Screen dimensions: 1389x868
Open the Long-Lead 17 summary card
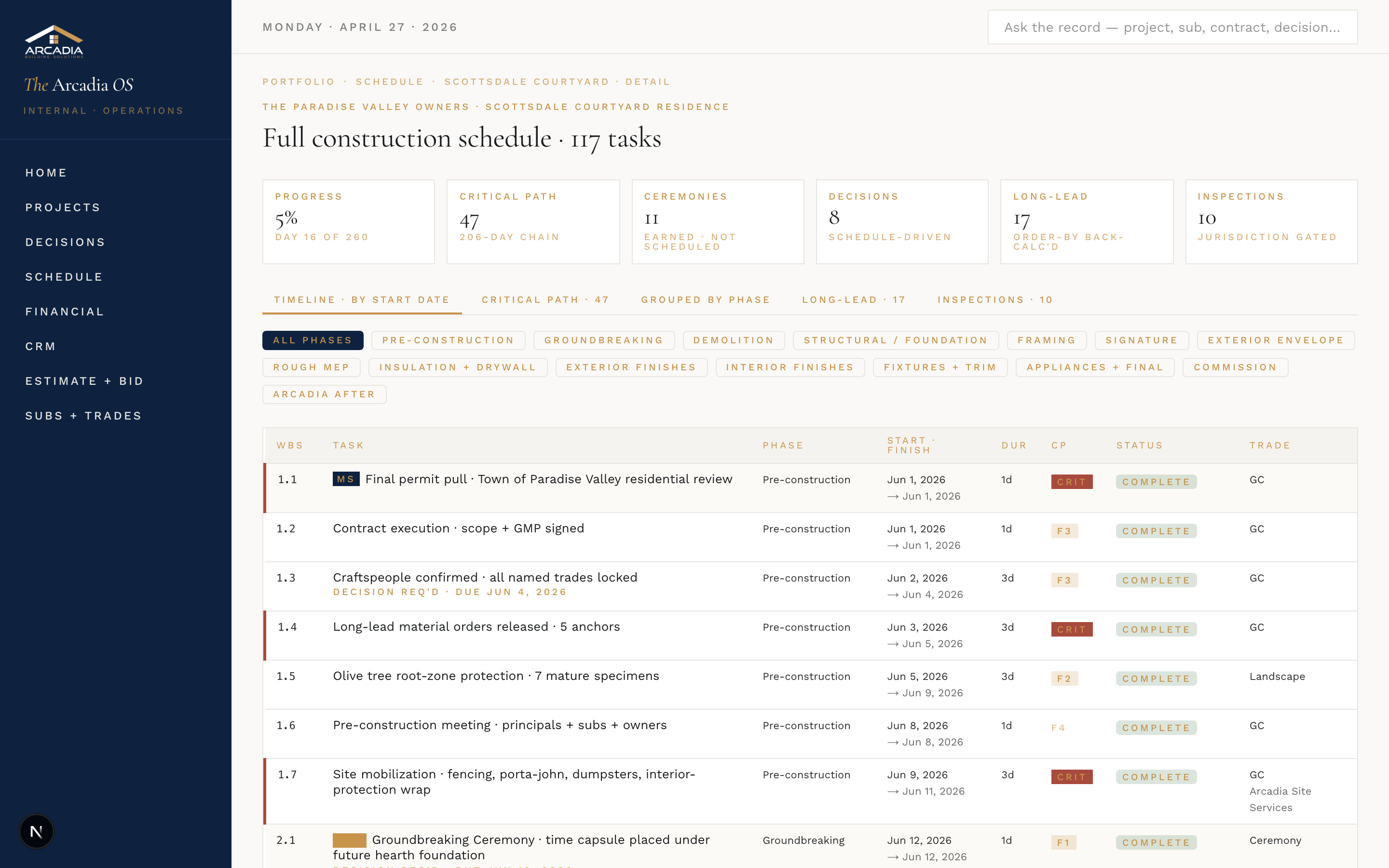click(x=1087, y=222)
